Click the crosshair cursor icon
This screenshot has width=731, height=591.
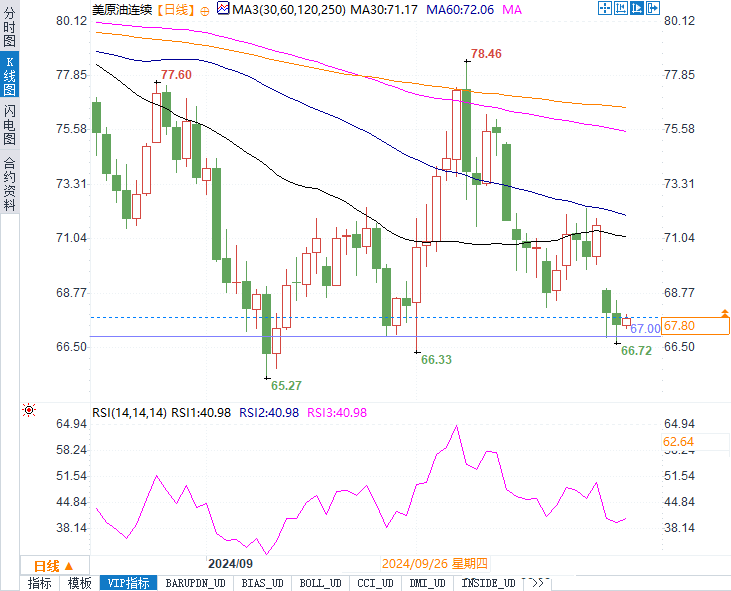point(605,8)
